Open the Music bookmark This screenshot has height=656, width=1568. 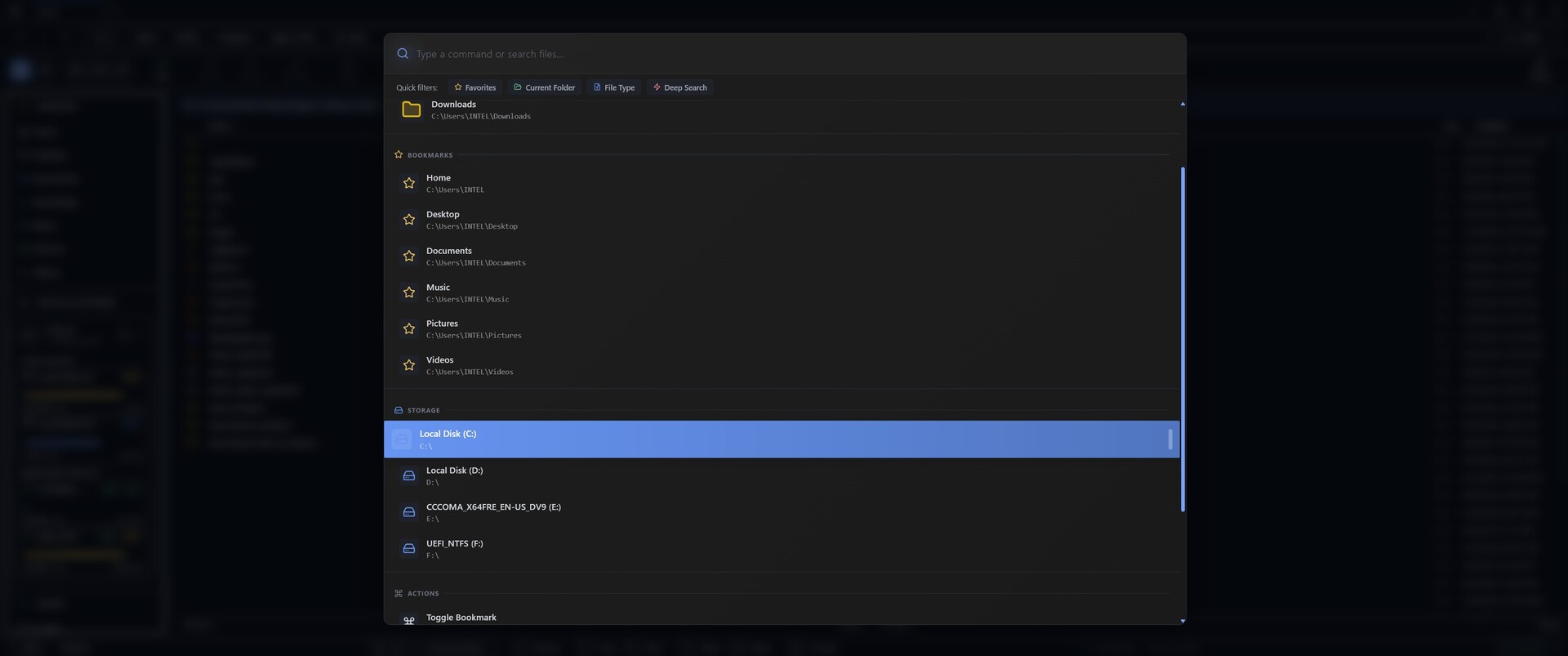[x=782, y=292]
